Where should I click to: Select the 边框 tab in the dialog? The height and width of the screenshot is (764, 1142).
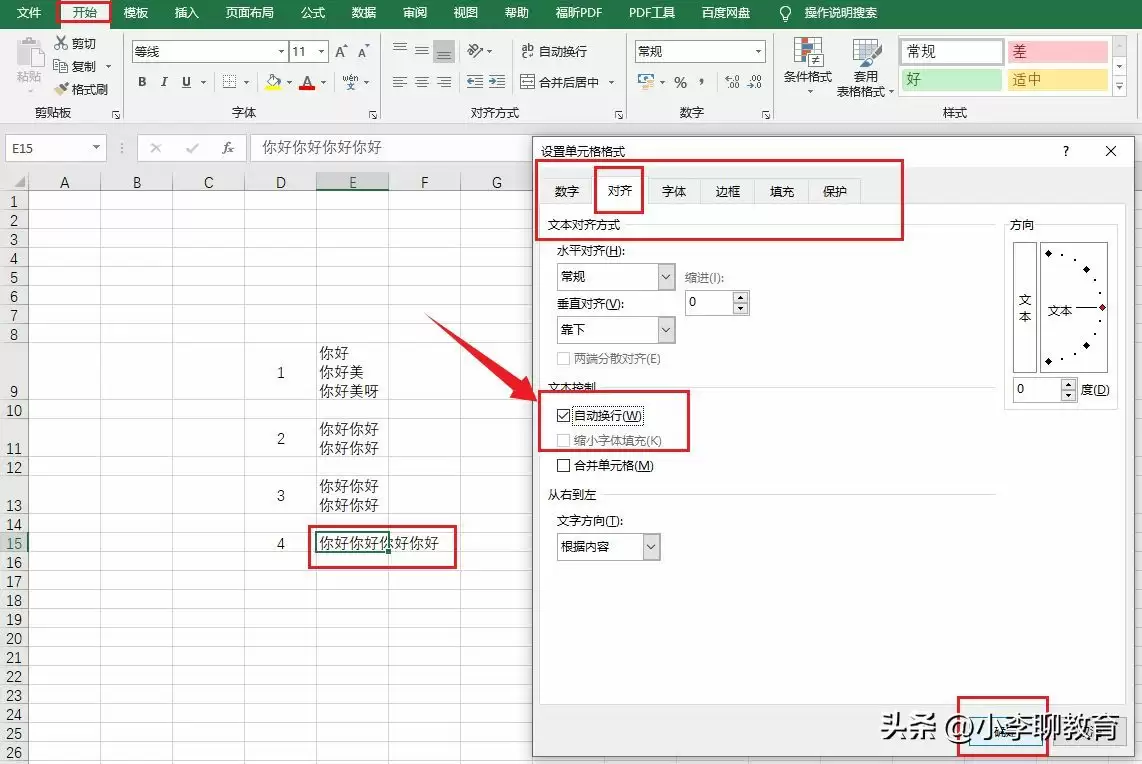(x=727, y=190)
